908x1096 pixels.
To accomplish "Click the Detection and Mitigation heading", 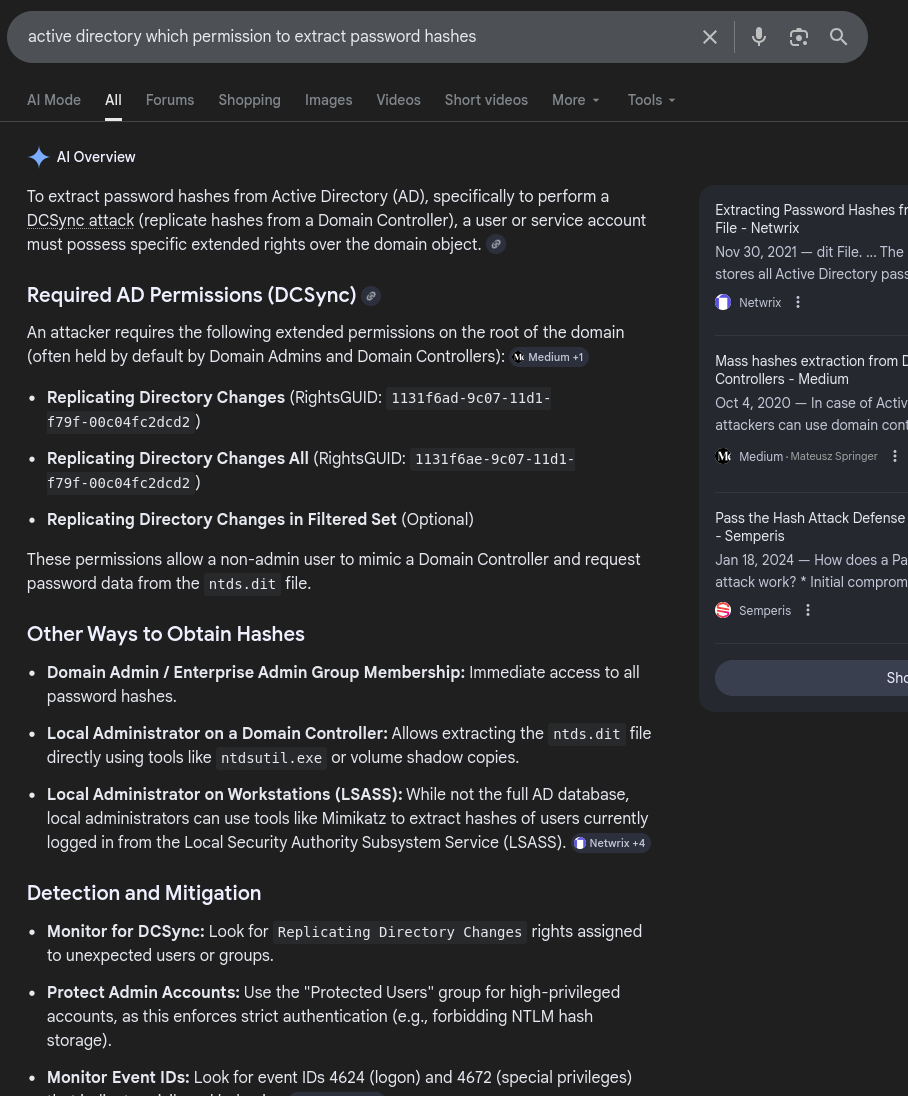I will [144, 893].
